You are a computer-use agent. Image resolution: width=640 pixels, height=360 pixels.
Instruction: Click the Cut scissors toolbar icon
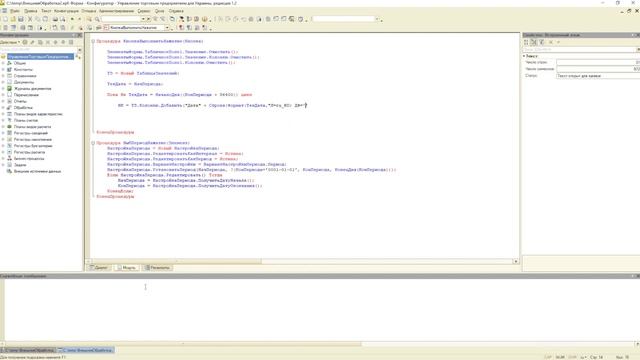[x=30, y=19]
